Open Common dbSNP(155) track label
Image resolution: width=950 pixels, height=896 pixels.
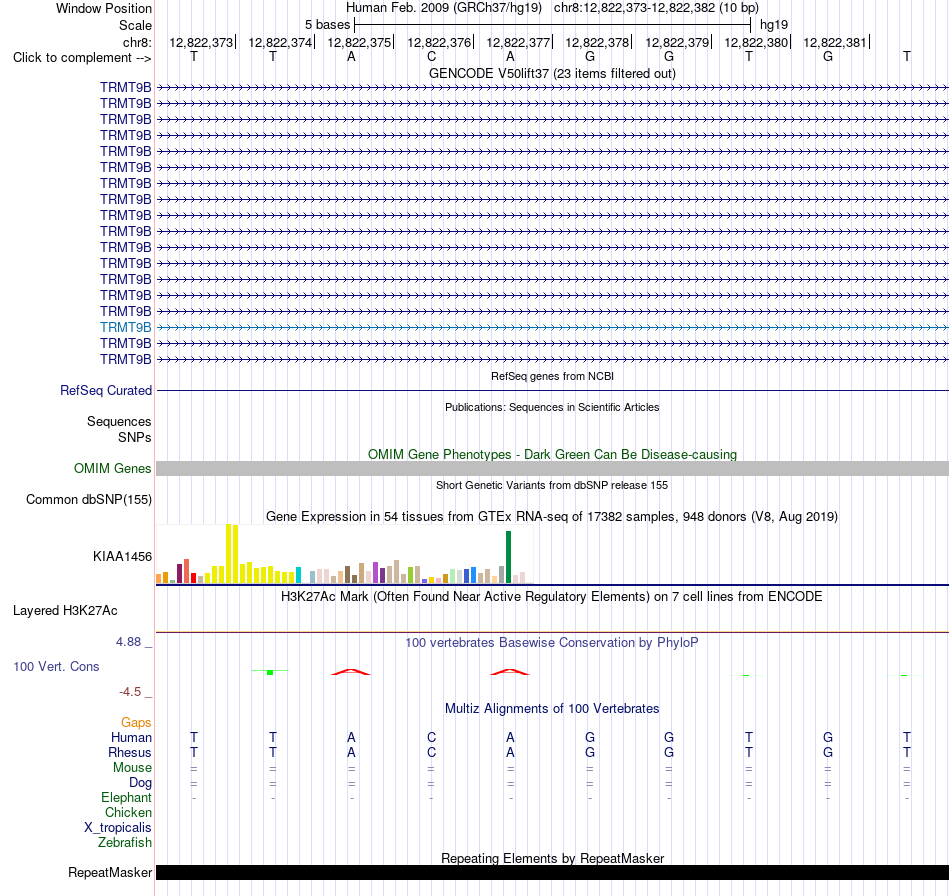point(89,499)
